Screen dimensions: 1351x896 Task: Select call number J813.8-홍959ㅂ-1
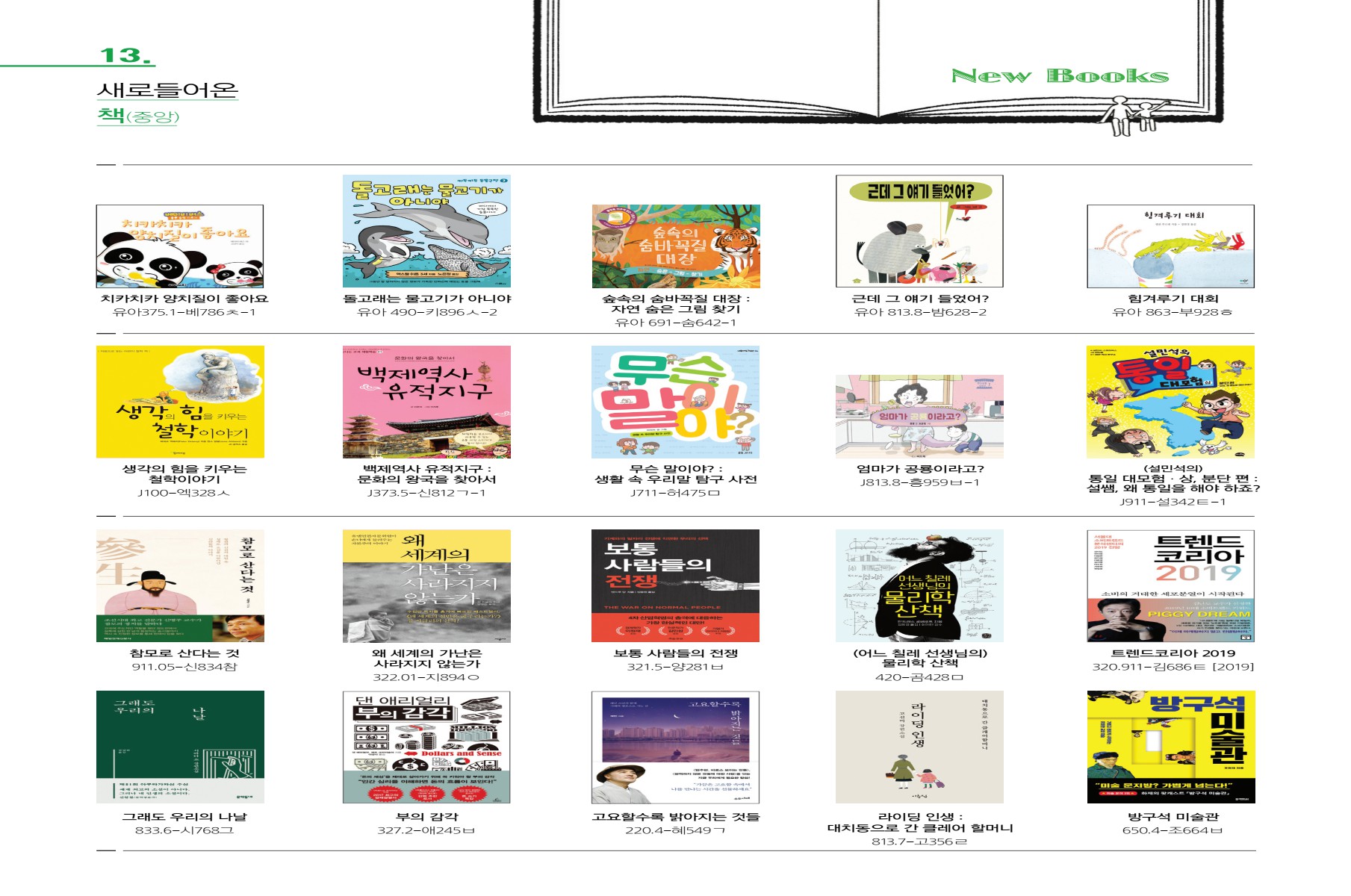click(x=920, y=482)
